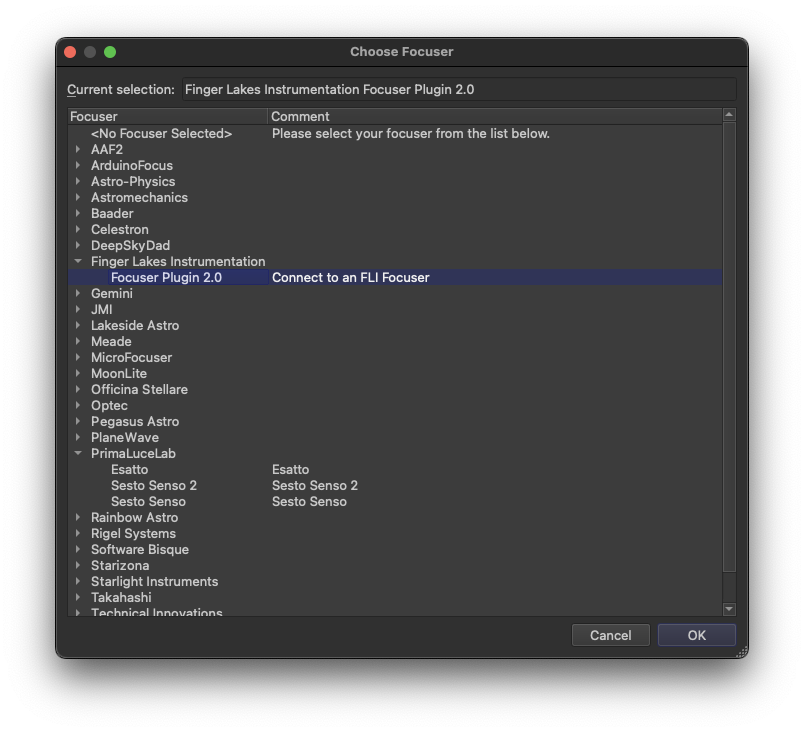Viewport: 804px width, 732px height.
Task: Click the Comment column header
Action: pos(494,117)
